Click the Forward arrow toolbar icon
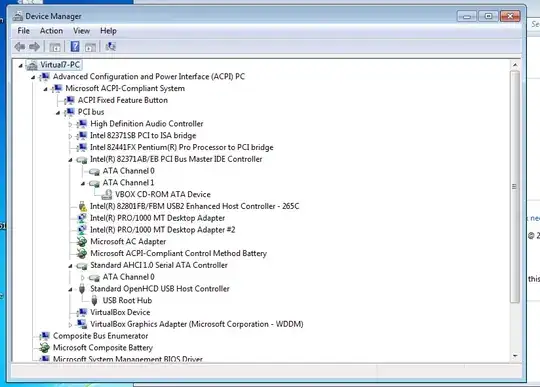 [x=34, y=46]
